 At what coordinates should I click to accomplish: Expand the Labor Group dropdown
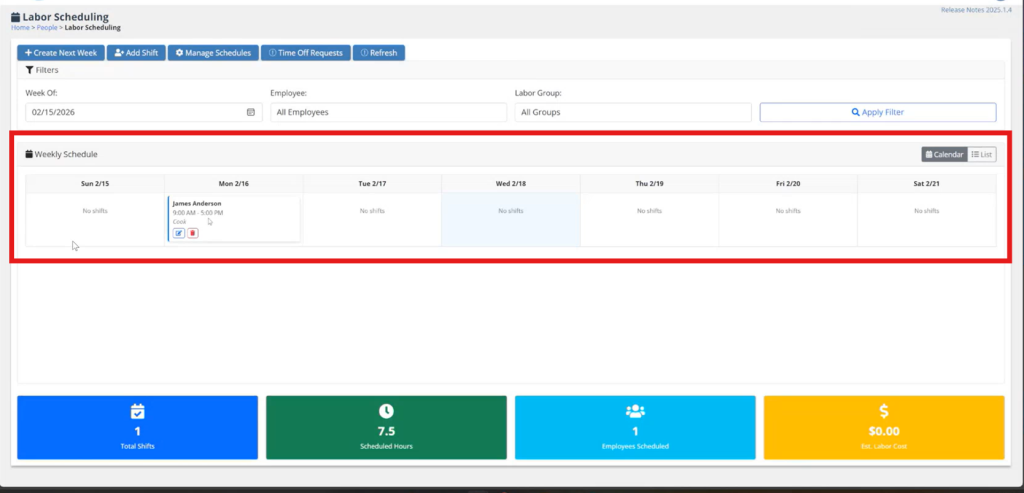tap(632, 112)
